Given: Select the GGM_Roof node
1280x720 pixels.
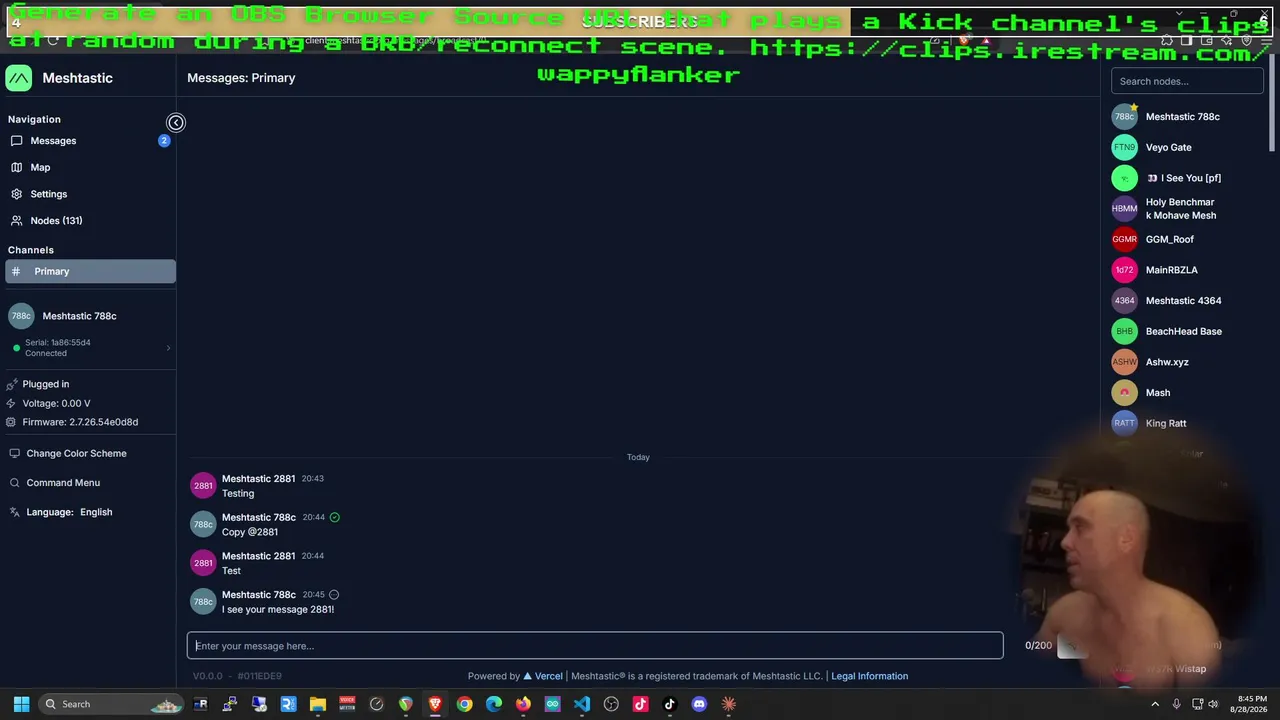Looking at the screenshot, I should click(x=1170, y=240).
